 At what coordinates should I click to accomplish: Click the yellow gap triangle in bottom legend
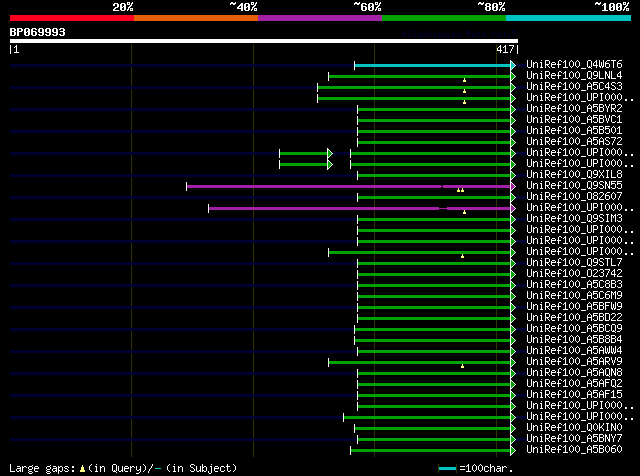82,469
